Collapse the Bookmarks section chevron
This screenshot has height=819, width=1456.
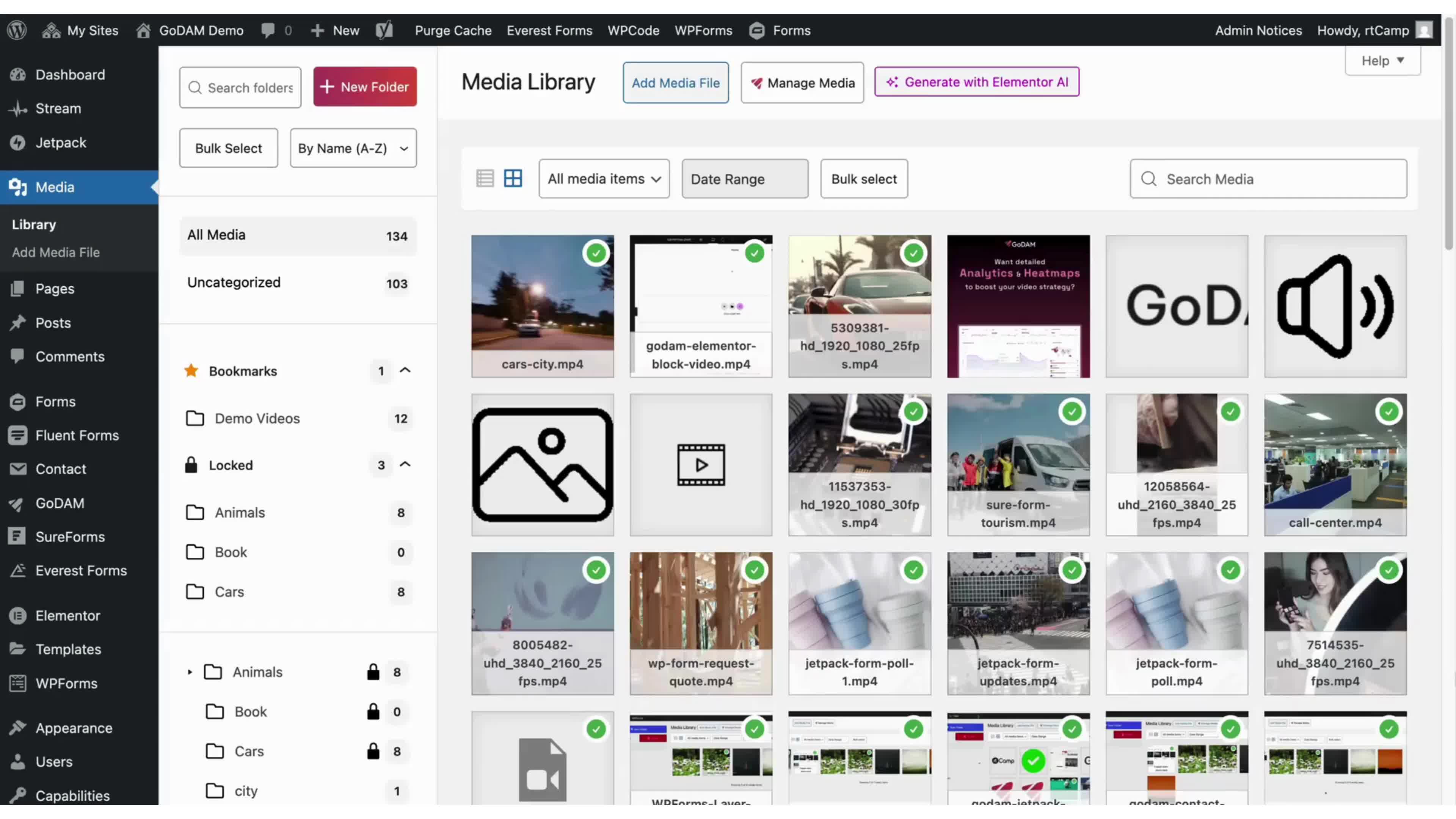pos(405,371)
